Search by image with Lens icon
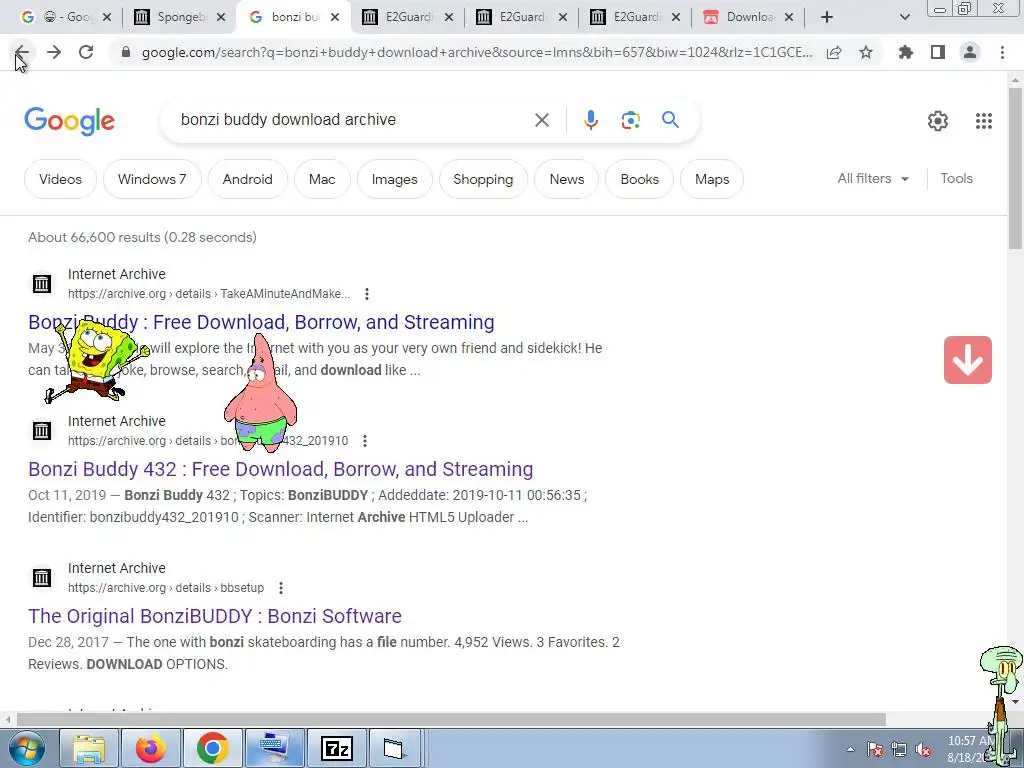1024x768 pixels. [631, 120]
